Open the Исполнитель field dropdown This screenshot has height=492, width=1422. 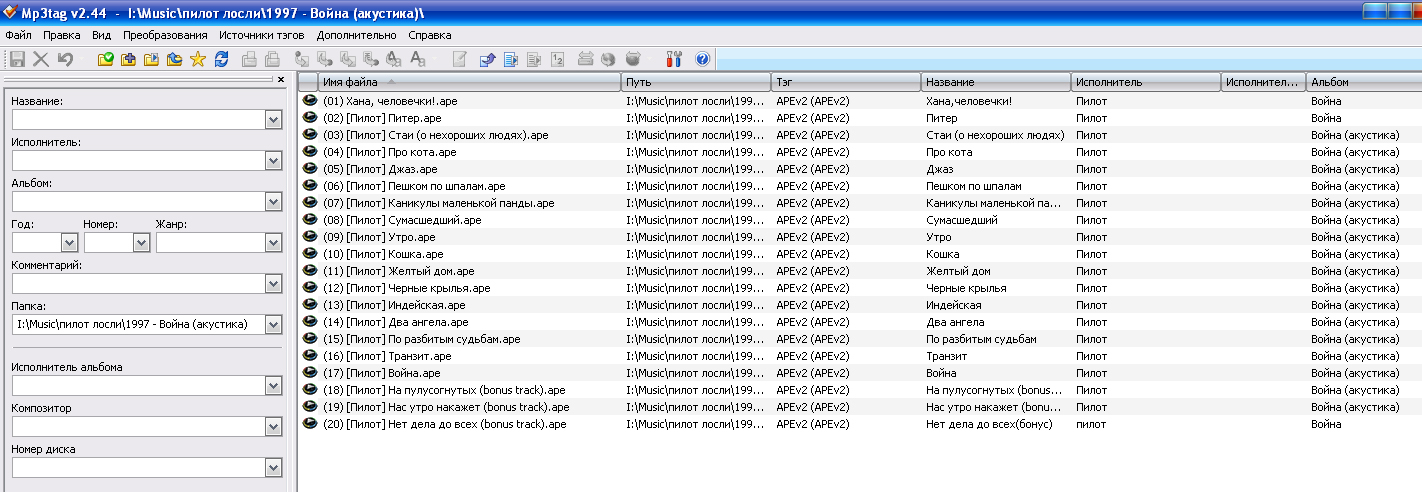[274, 160]
